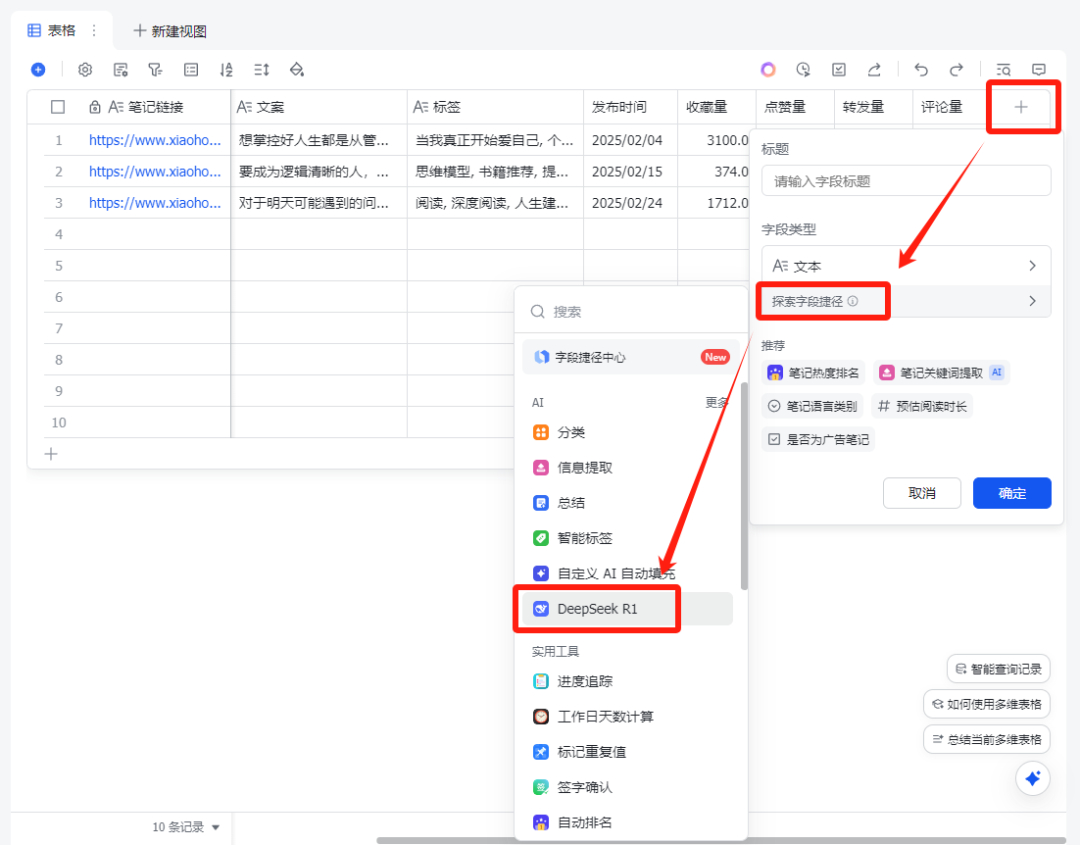Click the comments bubble icon
The width and height of the screenshot is (1080, 845).
coord(1039,69)
